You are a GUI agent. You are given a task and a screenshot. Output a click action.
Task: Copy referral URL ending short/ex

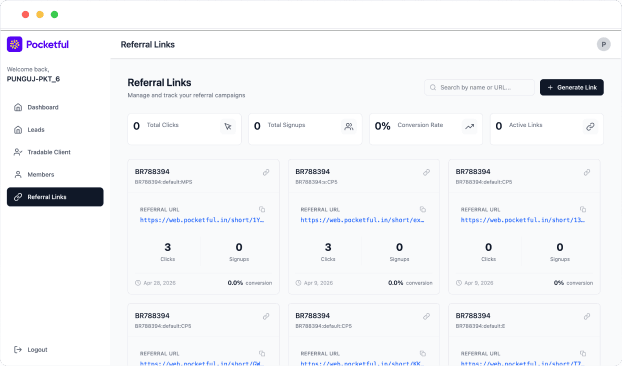point(423,209)
